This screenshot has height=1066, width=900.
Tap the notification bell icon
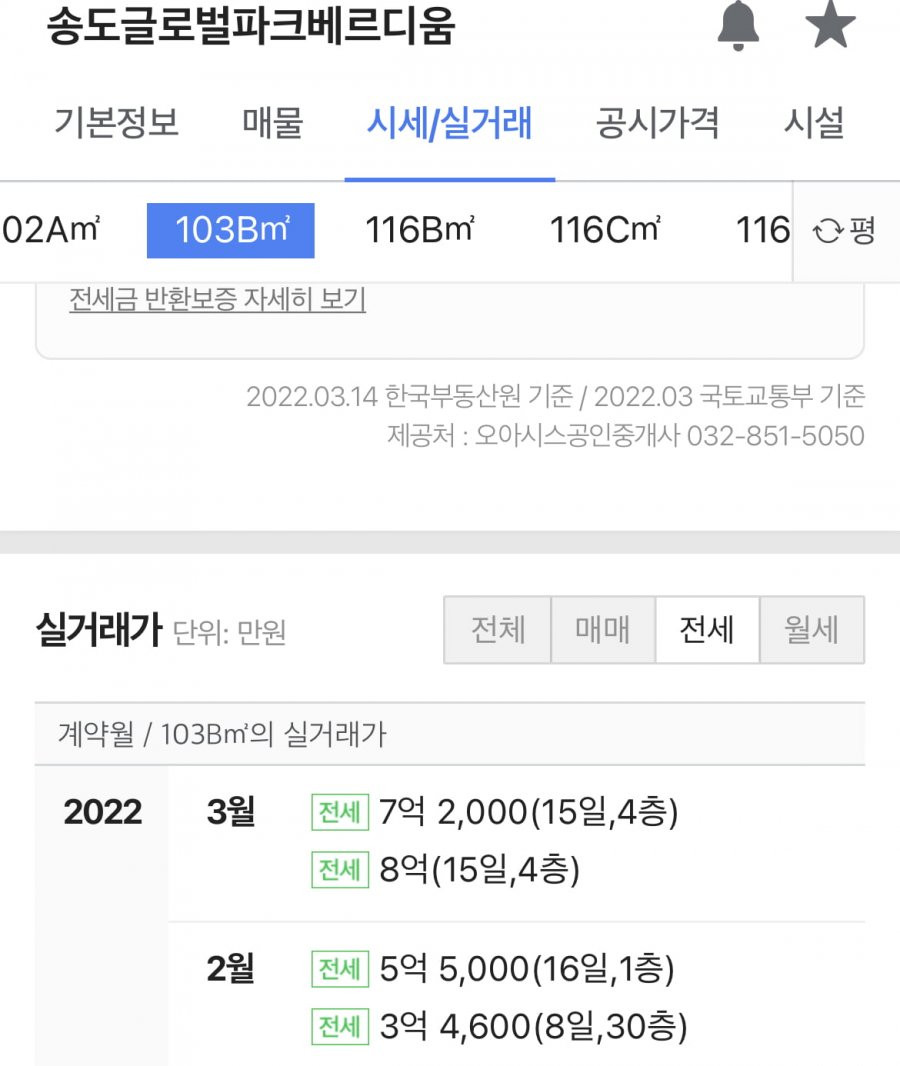click(x=738, y=26)
